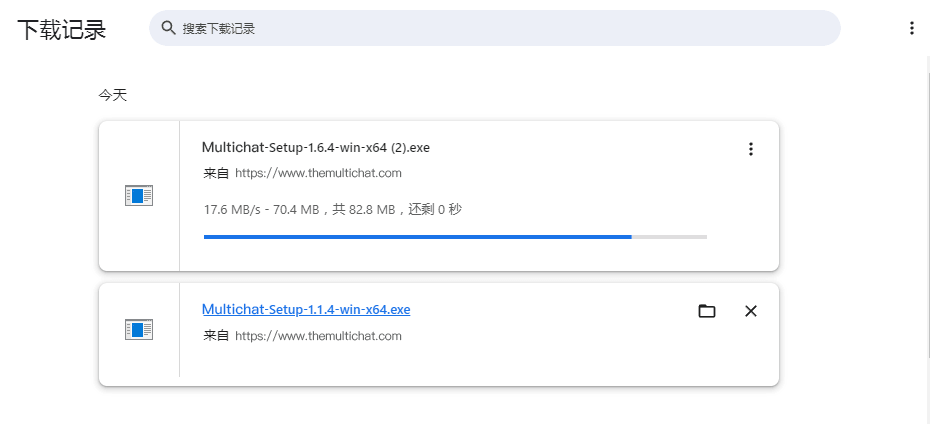
Task: Open the Multichat-Setup-1.1.4-win-x64.exe file link
Action: (x=306, y=309)
